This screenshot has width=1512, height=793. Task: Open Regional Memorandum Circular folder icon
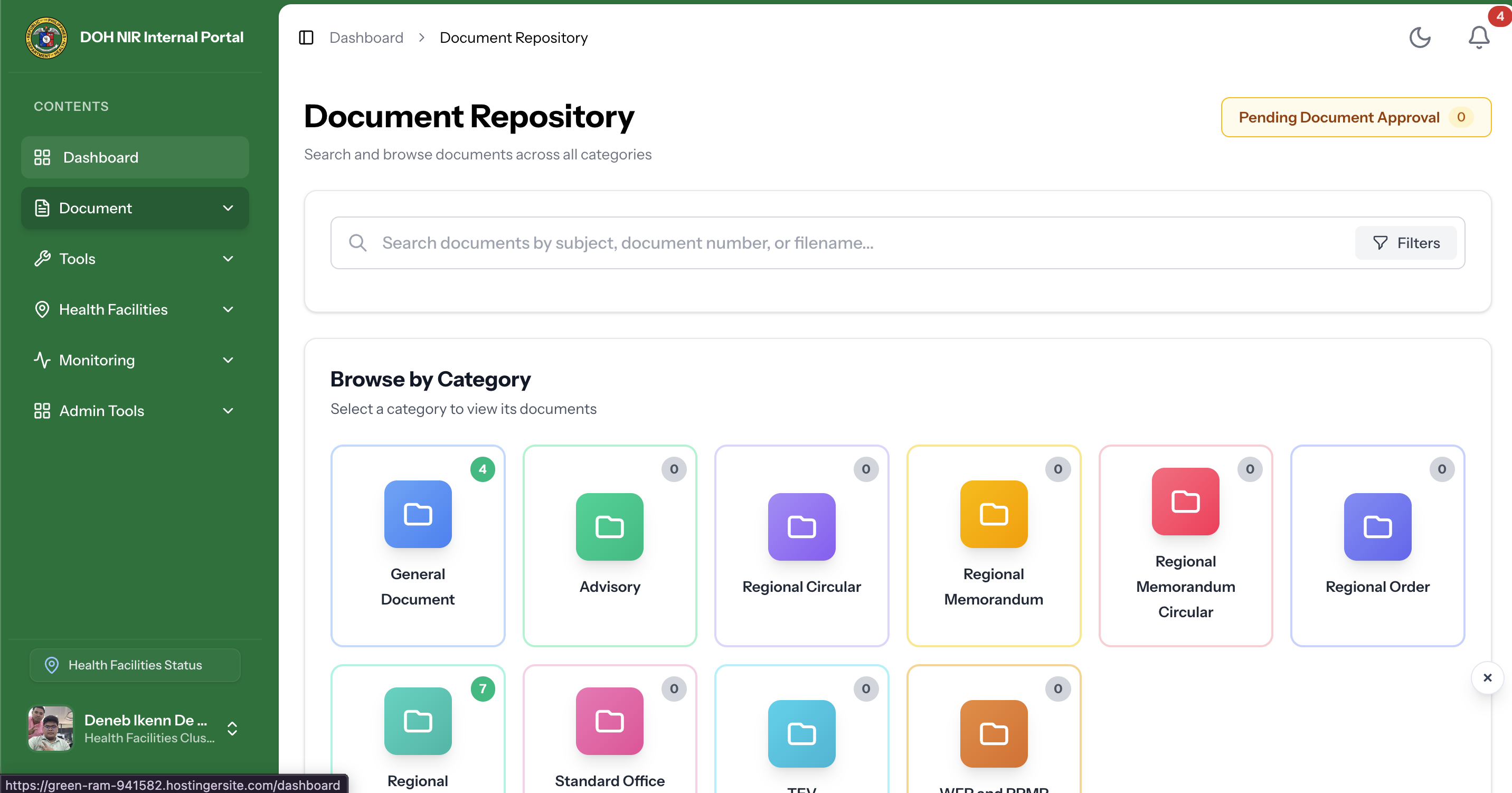click(1186, 501)
